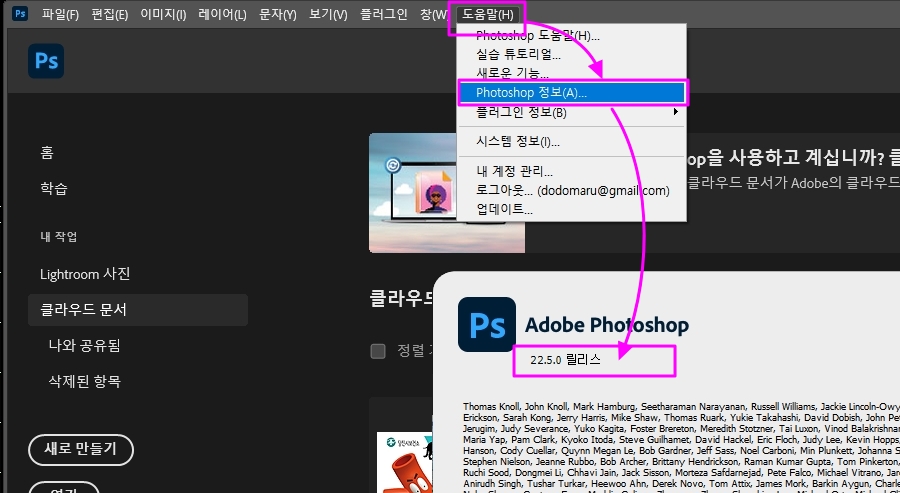Click the 22.5.0 릴리스 version text

(565, 360)
